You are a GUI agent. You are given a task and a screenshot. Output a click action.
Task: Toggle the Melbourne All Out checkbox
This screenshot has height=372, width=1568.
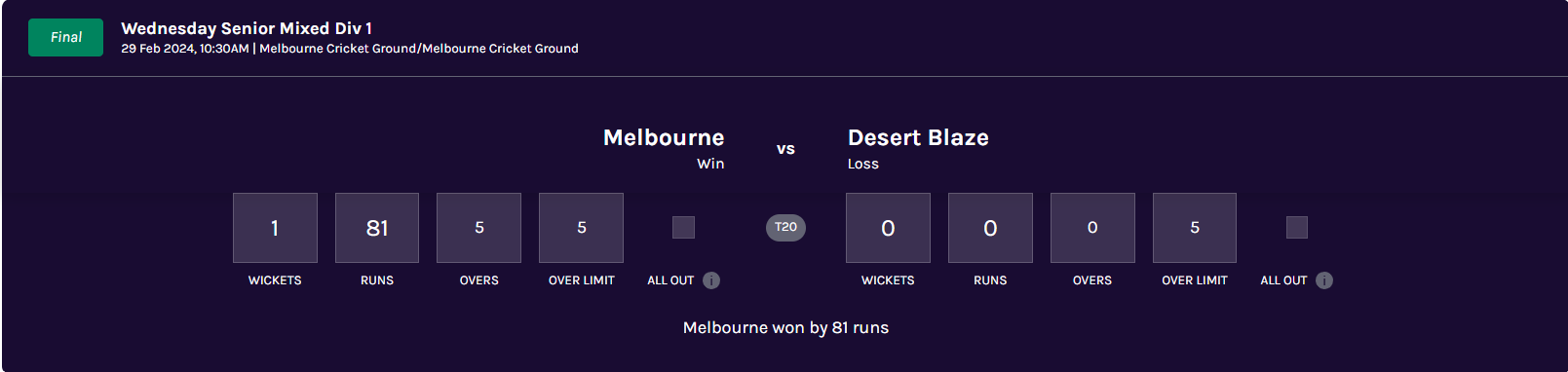tap(684, 227)
